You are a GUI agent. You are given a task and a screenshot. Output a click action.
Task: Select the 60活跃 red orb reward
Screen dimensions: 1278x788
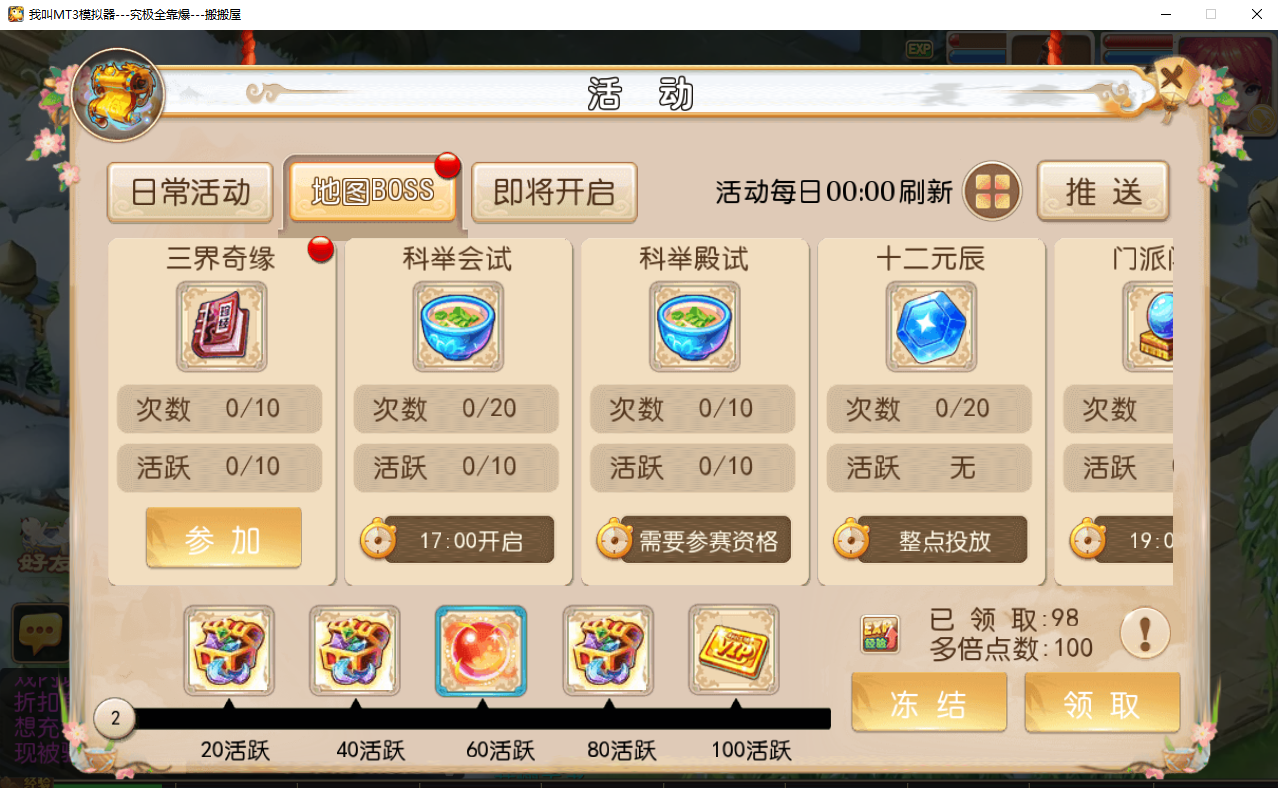click(481, 651)
